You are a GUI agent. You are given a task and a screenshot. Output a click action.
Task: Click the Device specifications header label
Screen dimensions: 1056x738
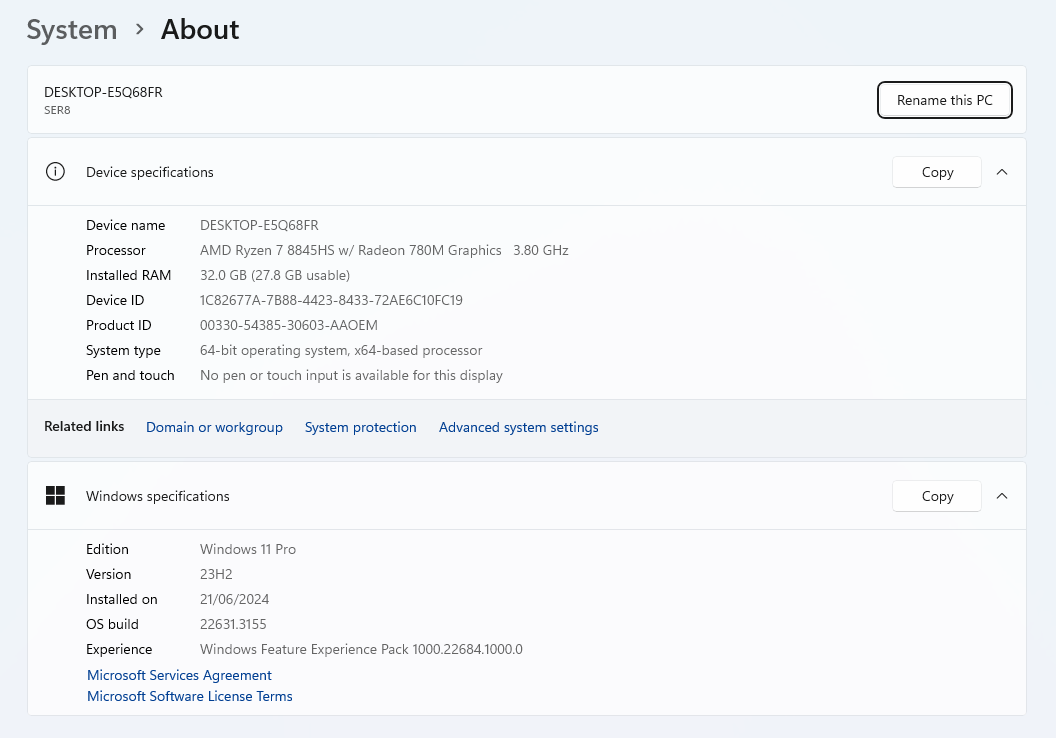click(x=150, y=172)
